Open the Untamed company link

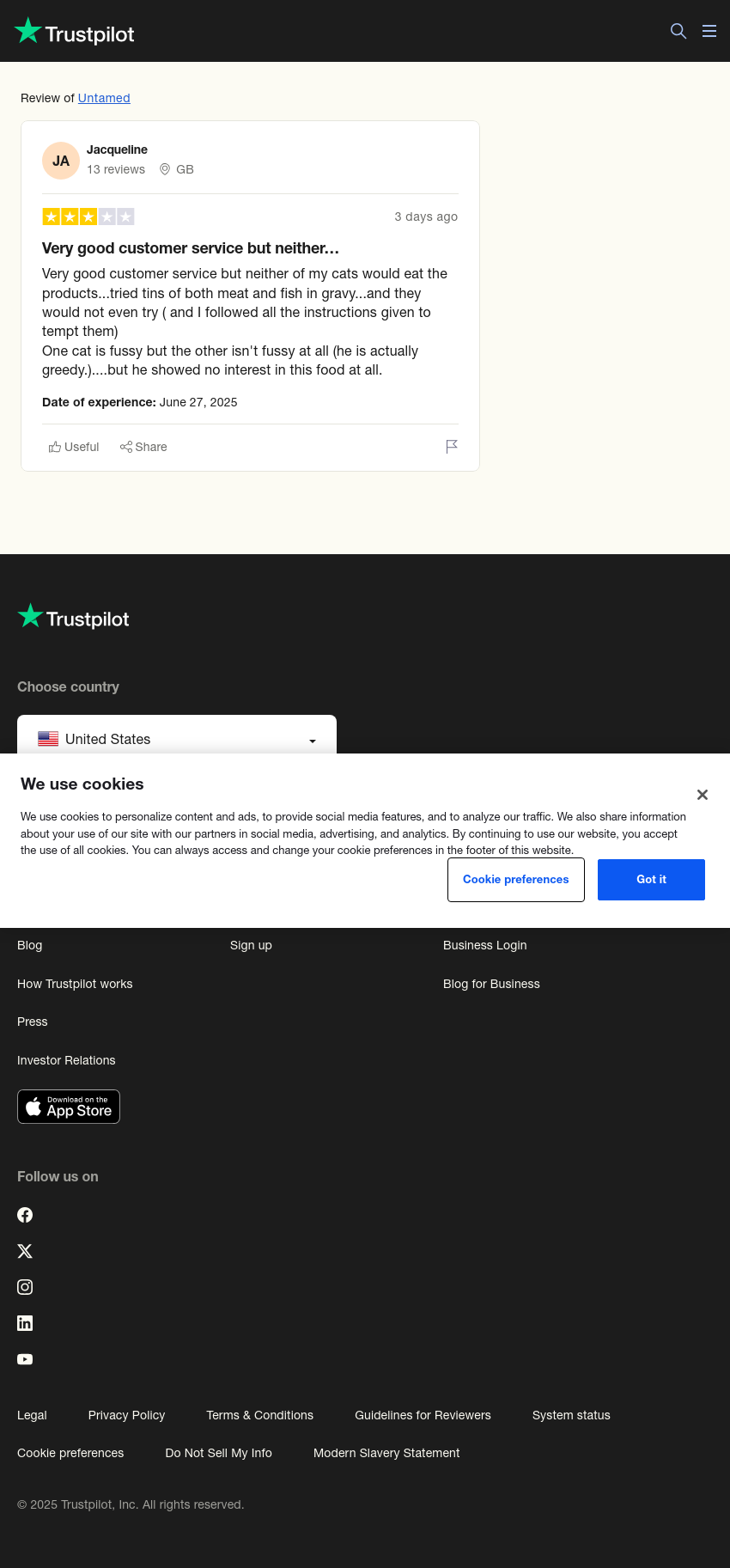104,98
